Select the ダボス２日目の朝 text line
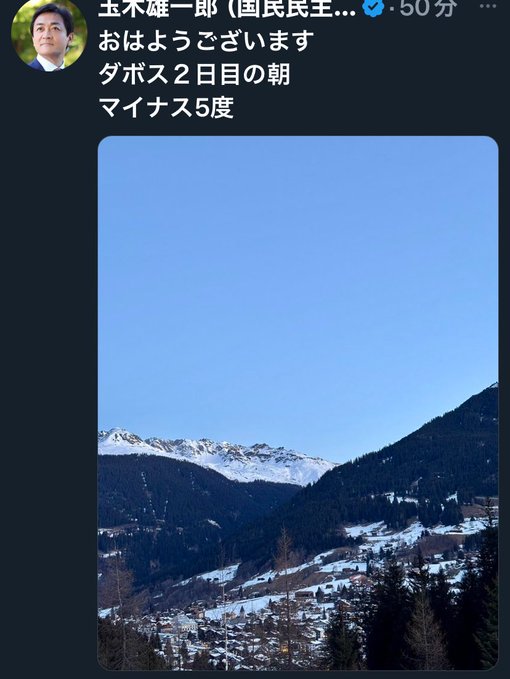This screenshot has height=679, width=510. 194,74
